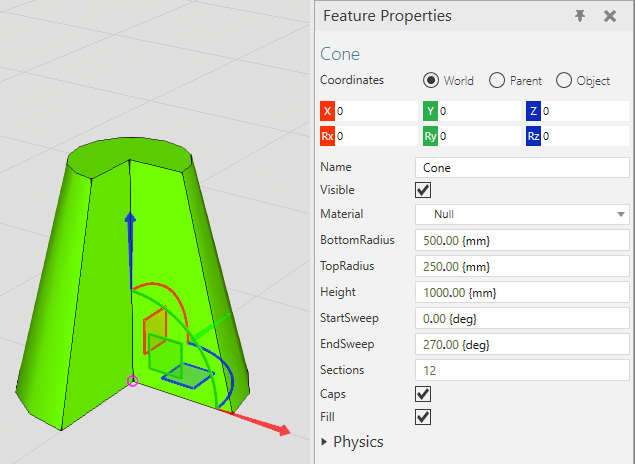The width and height of the screenshot is (635, 464).
Task: Click the blue Z coordinate label
Action: (x=533, y=111)
